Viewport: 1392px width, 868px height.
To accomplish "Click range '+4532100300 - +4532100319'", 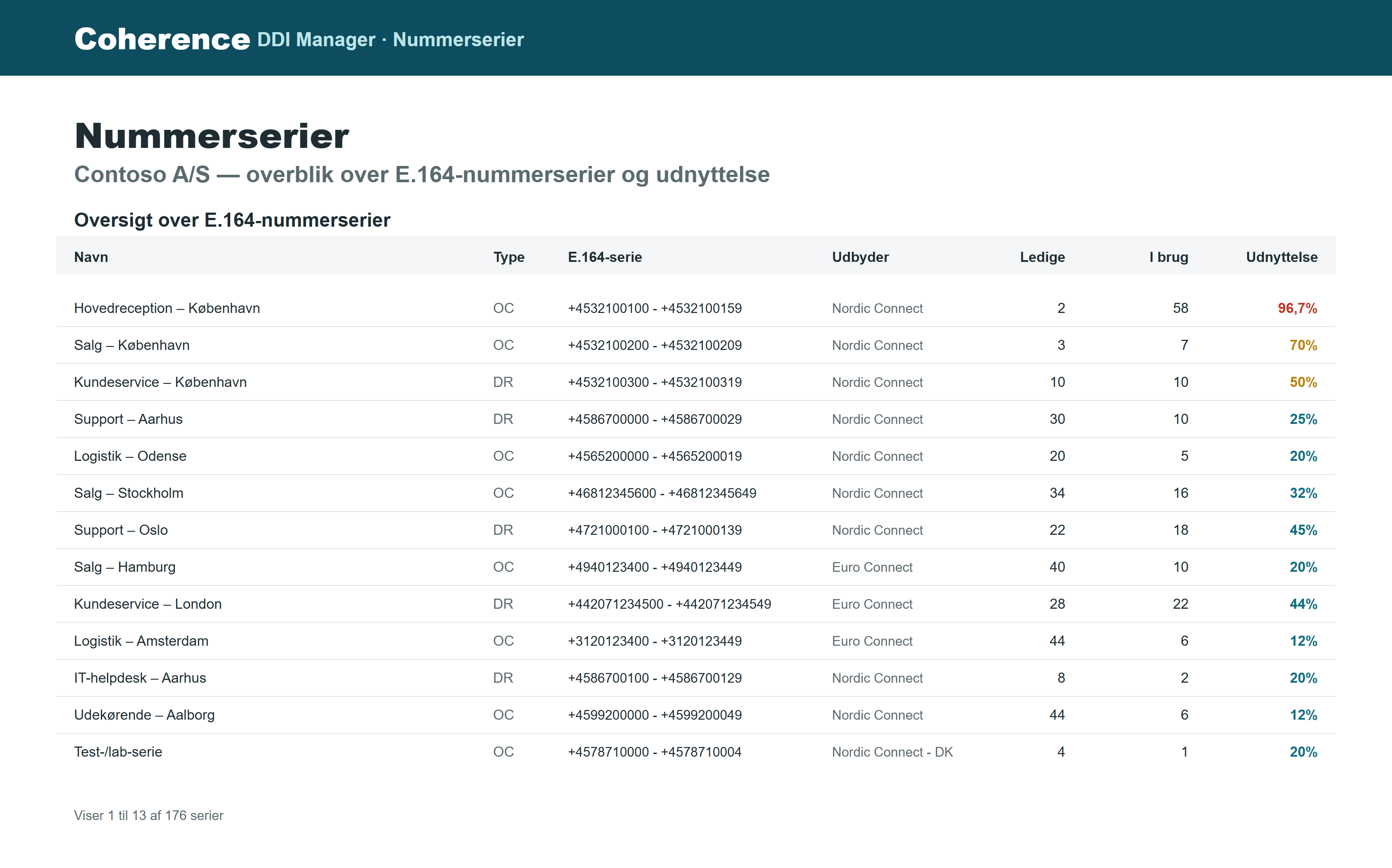I will tap(654, 382).
